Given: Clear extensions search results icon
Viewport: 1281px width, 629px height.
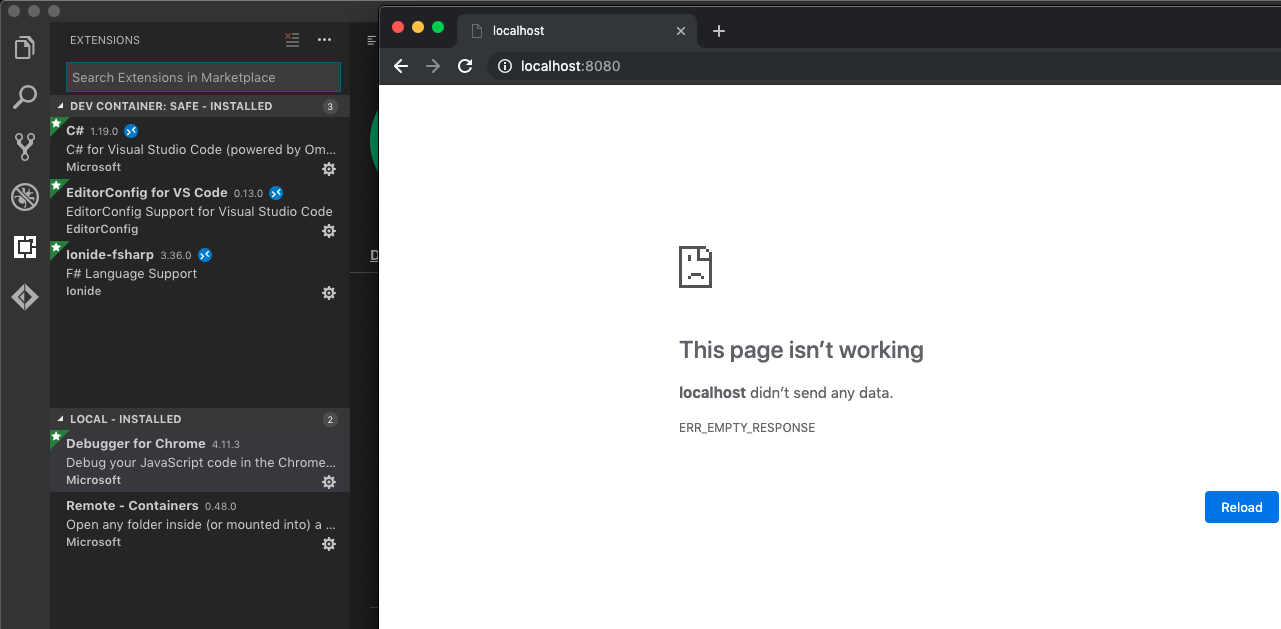Looking at the screenshot, I should [292, 40].
